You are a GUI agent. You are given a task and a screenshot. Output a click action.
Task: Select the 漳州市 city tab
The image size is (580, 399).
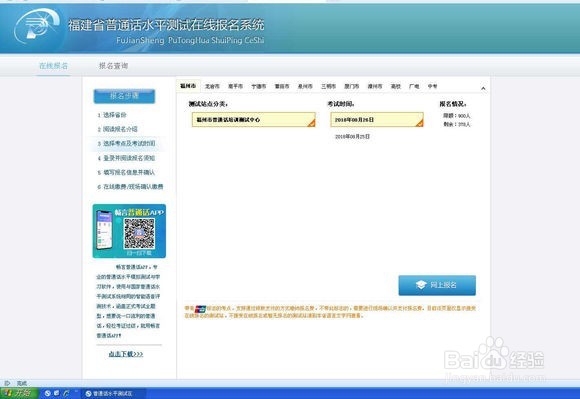pos(375,86)
